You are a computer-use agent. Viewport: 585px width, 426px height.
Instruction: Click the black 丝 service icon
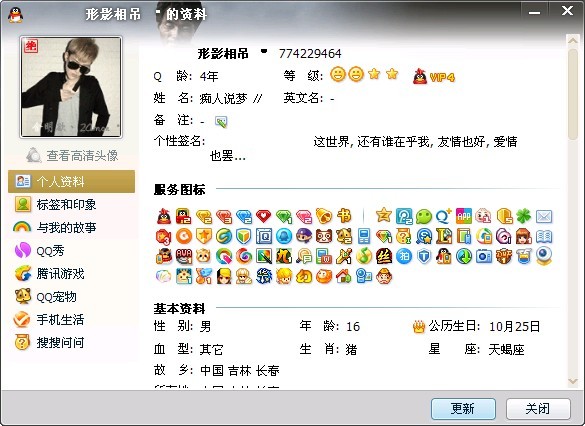(384, 256)
